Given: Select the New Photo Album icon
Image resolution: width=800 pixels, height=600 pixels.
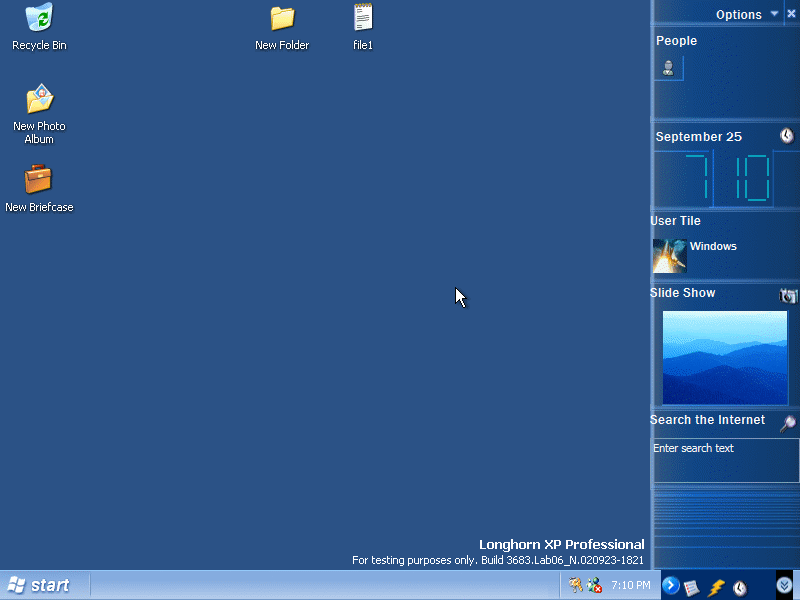Looking at the screenshot, I should (39, 114).
